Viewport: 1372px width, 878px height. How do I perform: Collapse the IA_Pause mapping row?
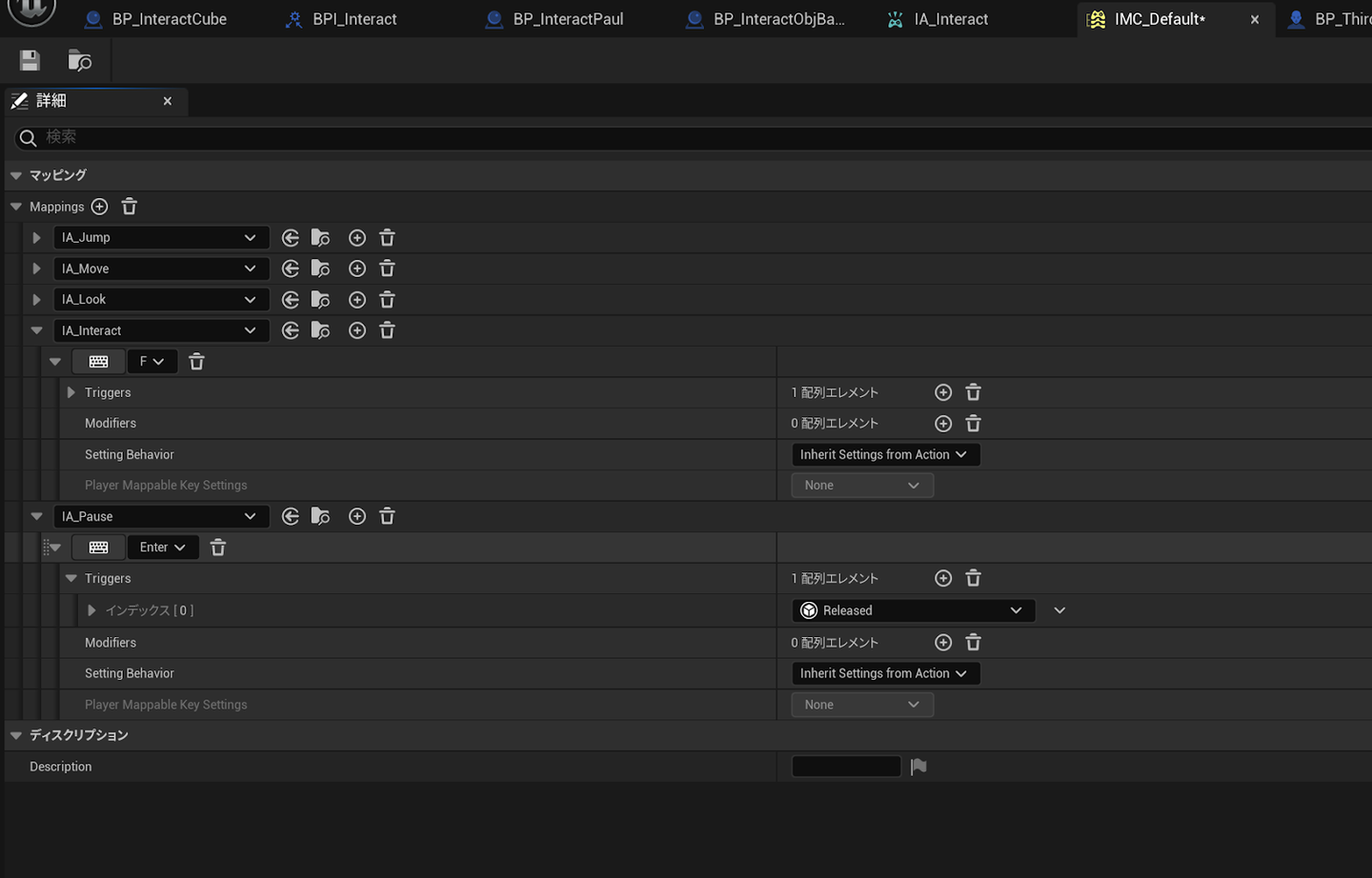36,516
